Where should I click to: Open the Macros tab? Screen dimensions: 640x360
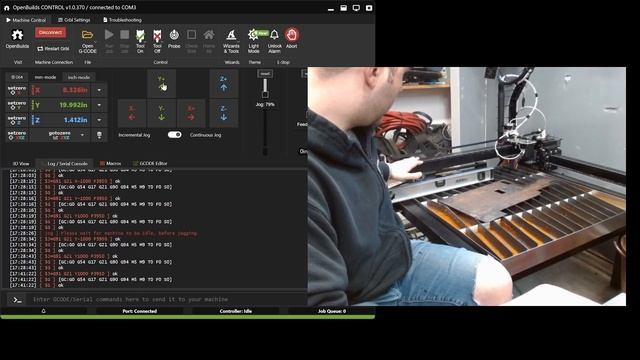111,163
